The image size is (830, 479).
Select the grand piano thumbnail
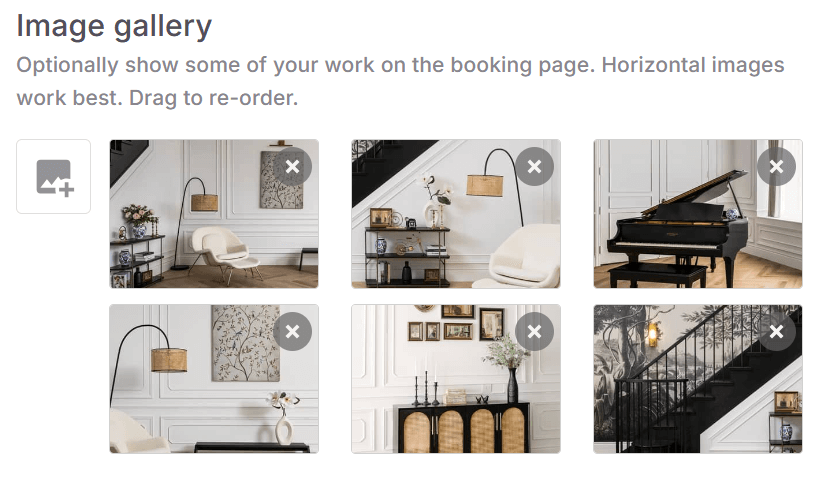[x=698, y=214]
